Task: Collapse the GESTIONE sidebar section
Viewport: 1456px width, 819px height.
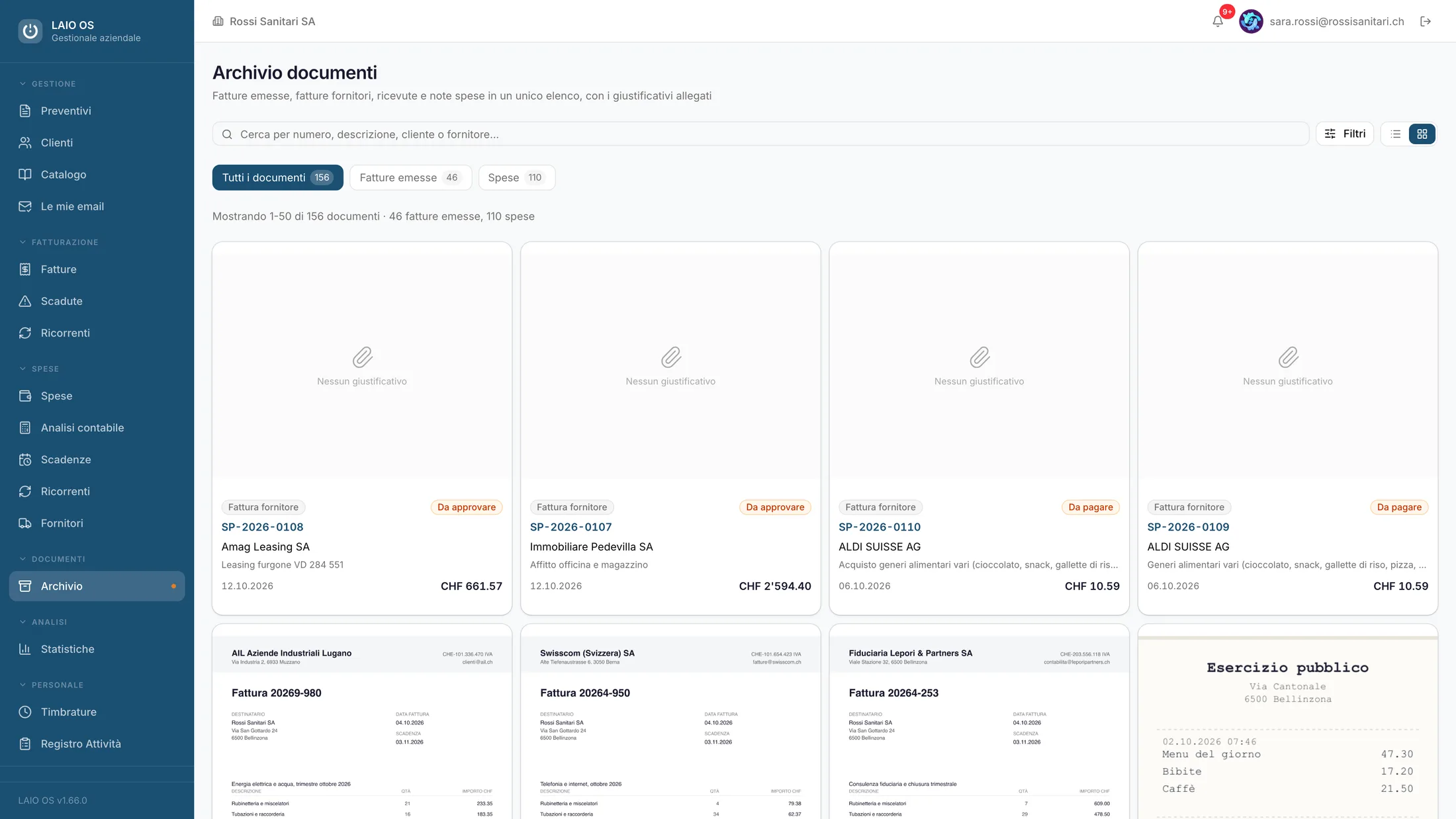Action: (48, 84)
